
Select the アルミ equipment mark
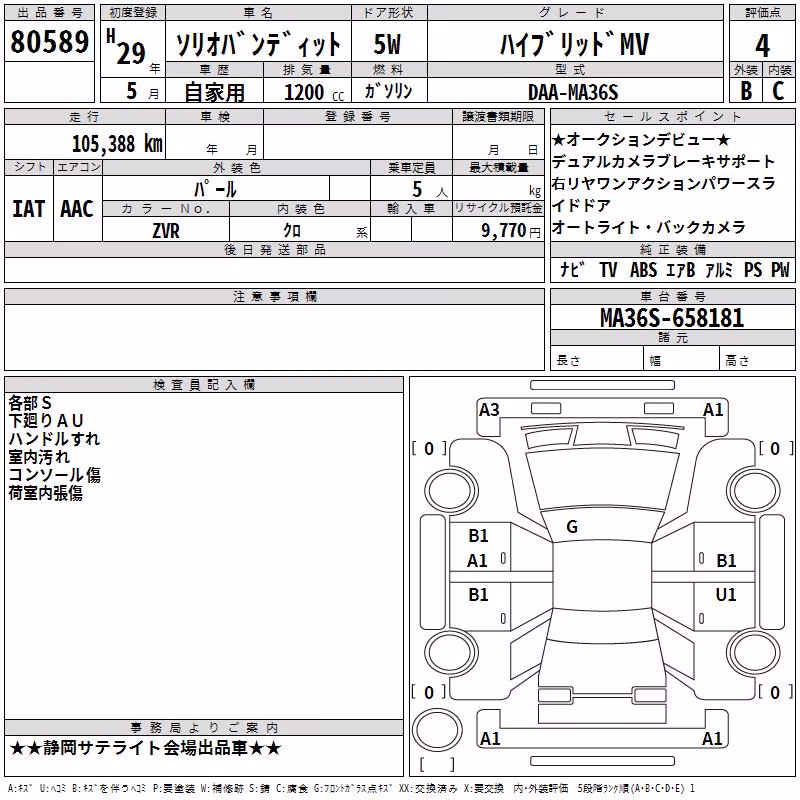pyautogui.click(x=719, y=269)
